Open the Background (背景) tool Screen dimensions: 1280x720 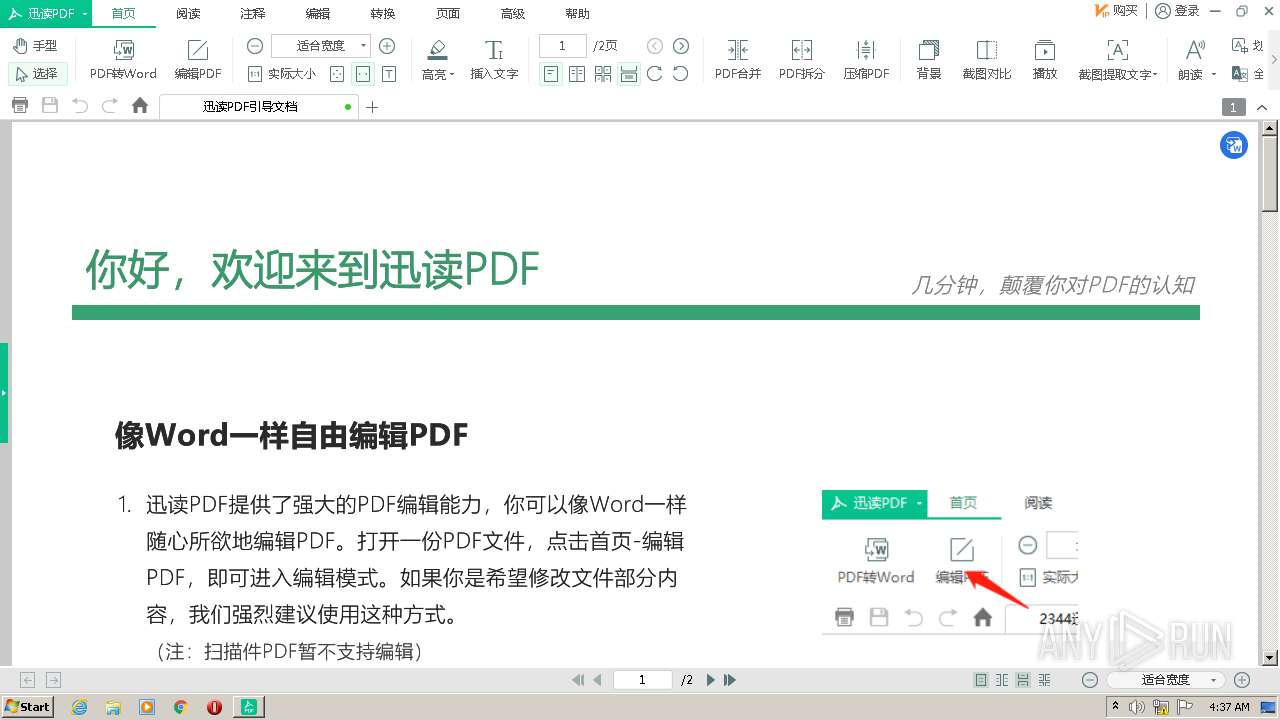click(x=929, y=60)
